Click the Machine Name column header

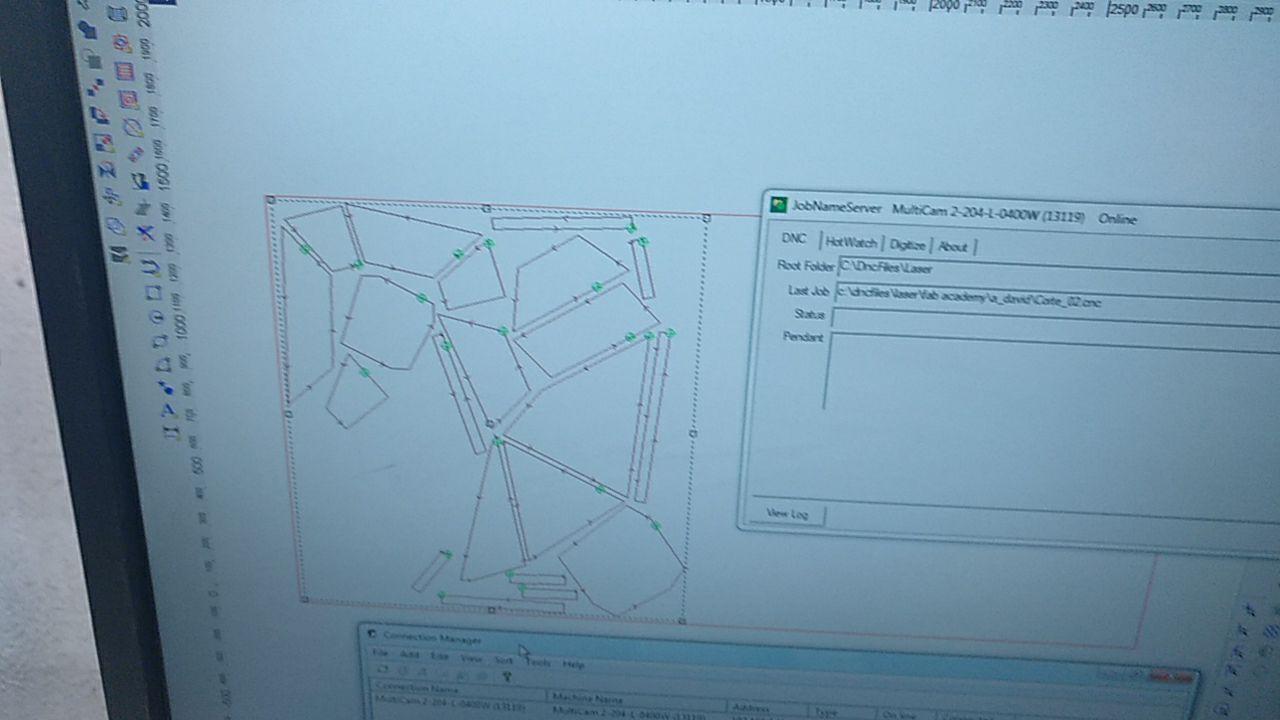[x=636, y=701]
